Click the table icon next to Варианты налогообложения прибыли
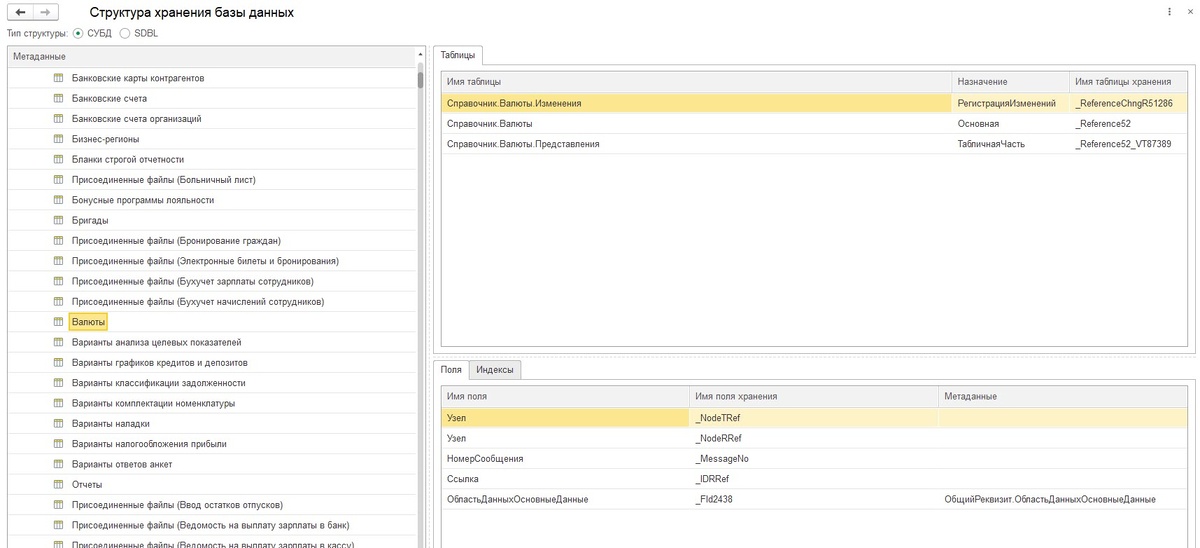This screenshot has width=1200, height=548. tap(58, 444)
